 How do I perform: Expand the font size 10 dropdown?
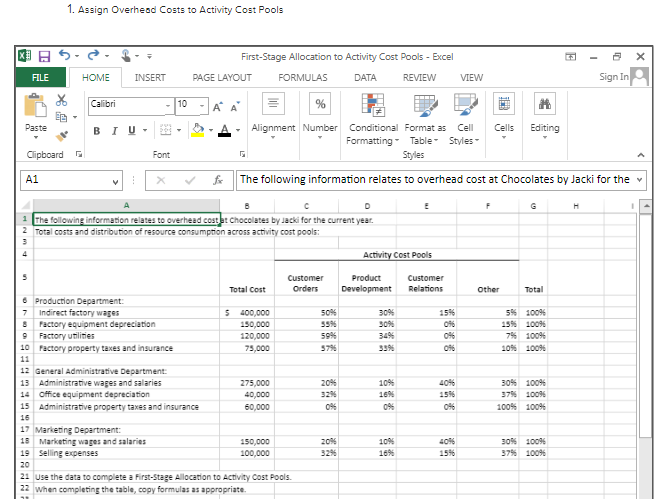pyautogui.click(x=202, y=105)
